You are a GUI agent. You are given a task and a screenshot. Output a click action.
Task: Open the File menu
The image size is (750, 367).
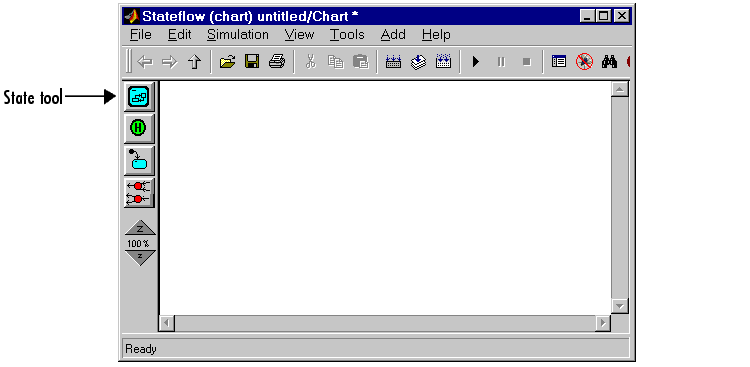tap(141, 35)
